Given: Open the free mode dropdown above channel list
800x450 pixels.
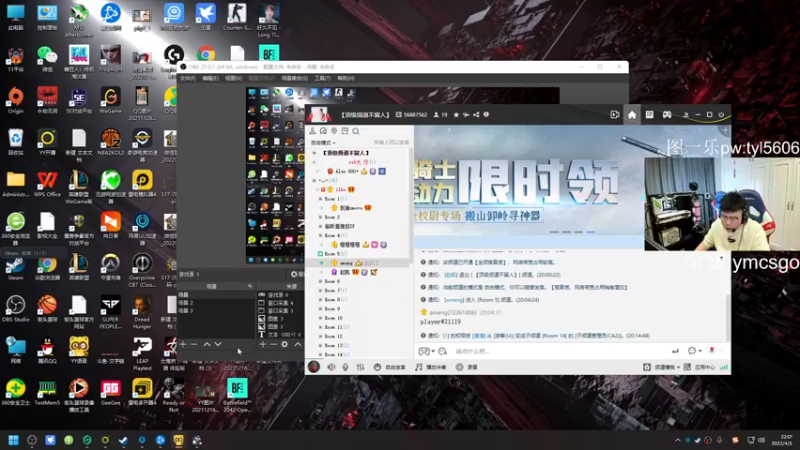Looking at the screenshot, I should click(323, 143).
